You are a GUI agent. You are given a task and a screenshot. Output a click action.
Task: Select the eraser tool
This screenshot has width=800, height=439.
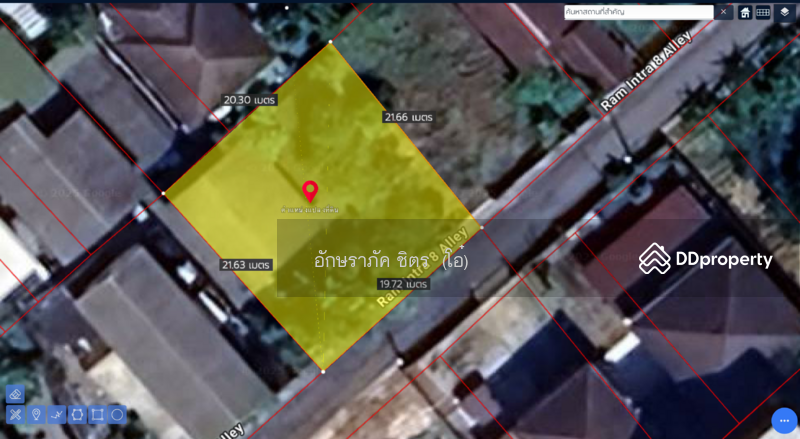[x=15, y=394]
